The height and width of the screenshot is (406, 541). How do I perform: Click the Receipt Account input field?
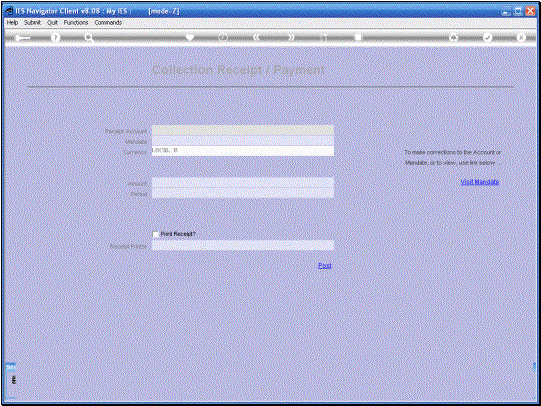tap(243, 130)
